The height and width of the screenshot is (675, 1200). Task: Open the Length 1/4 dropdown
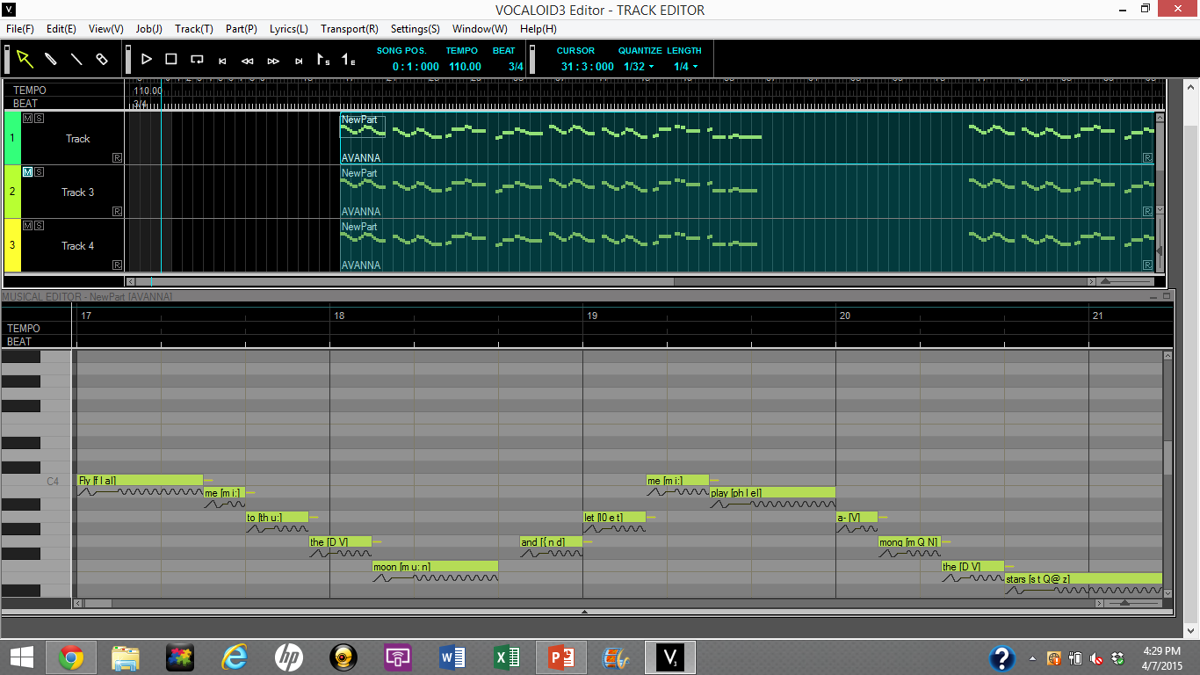click(x=685, y=66)
